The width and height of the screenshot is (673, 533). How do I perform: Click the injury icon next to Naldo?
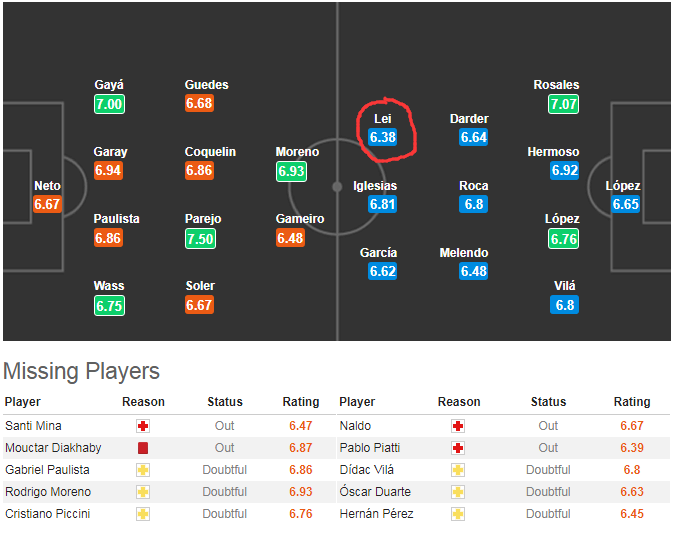tap(458, 426)
